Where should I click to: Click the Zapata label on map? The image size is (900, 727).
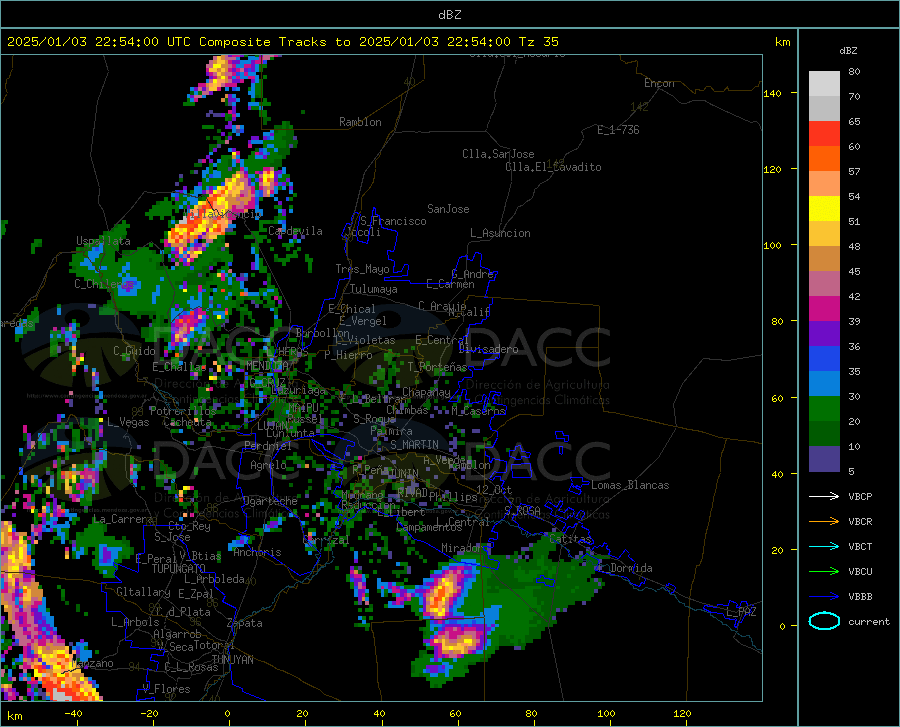pos(245,623)
